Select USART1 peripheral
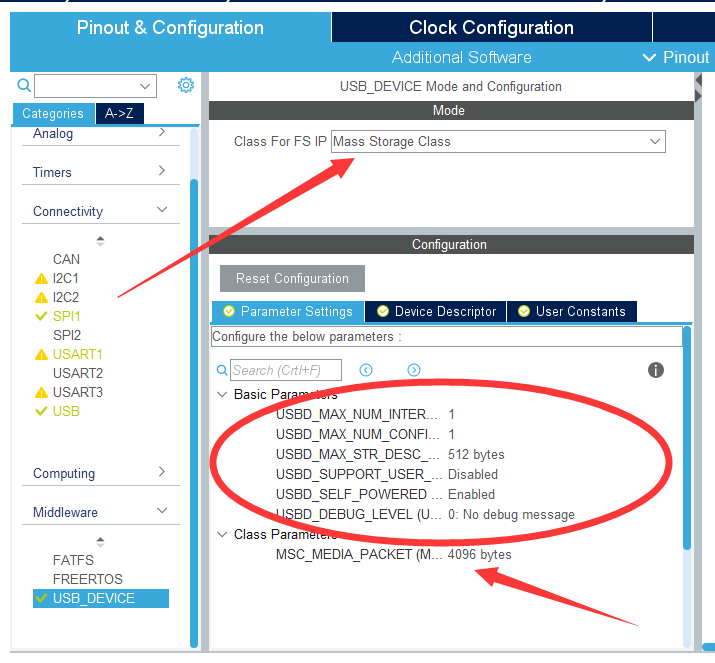This screenshot has width=715, height=663. [x=78, y=354]
